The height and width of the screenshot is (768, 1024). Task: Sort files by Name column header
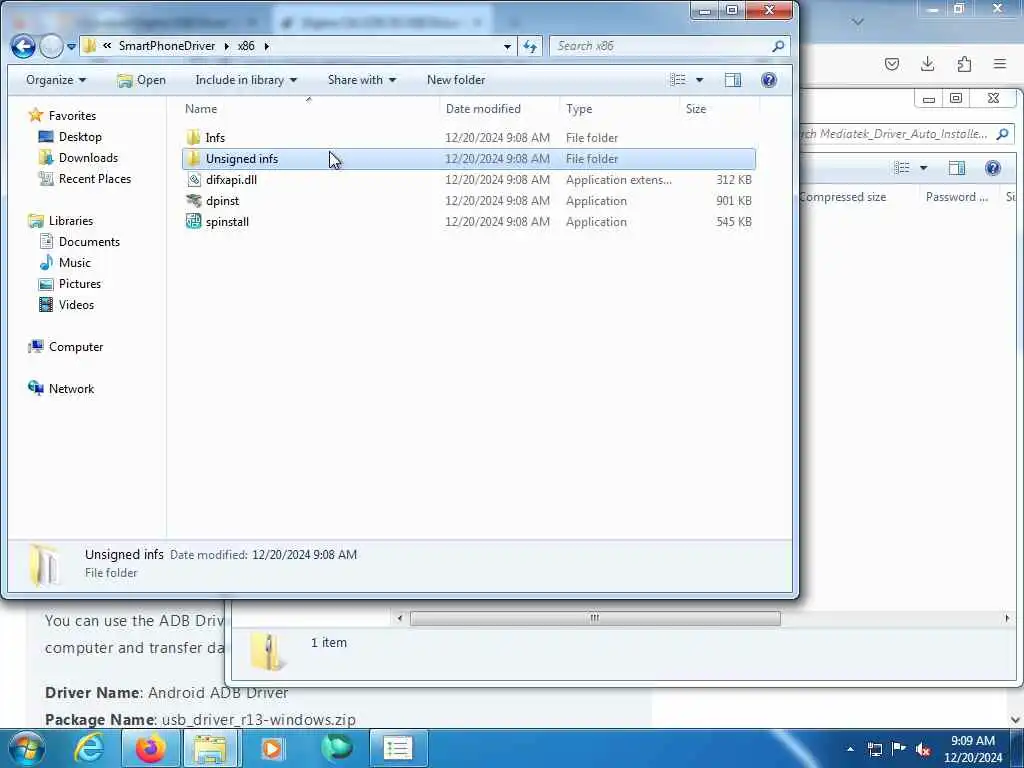tap(309, 108)
